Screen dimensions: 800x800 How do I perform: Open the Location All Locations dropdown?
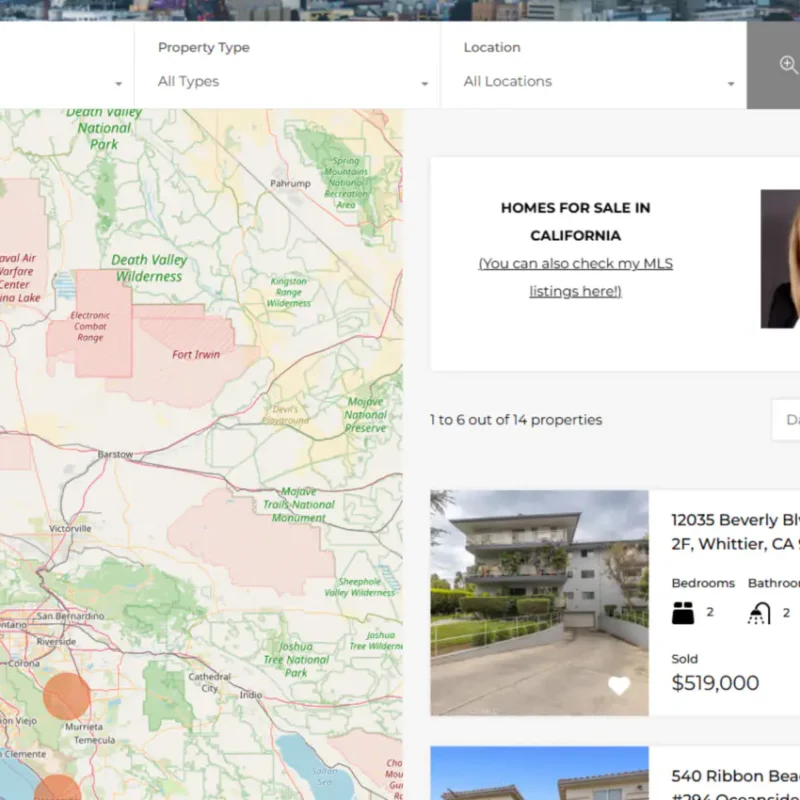pos(593,65)
